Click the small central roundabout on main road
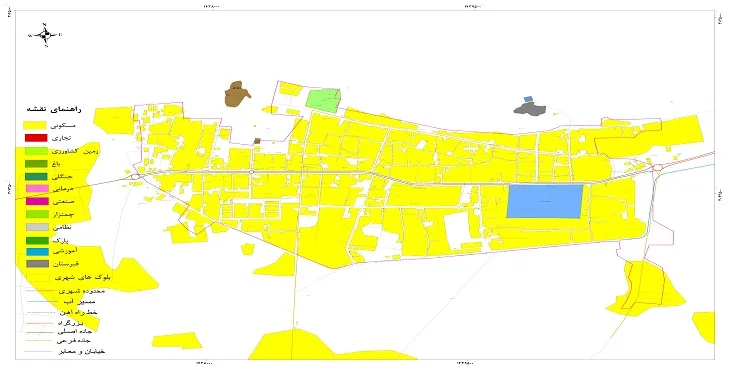Viewport: 730px width, 370px height. tap(252, 172)
